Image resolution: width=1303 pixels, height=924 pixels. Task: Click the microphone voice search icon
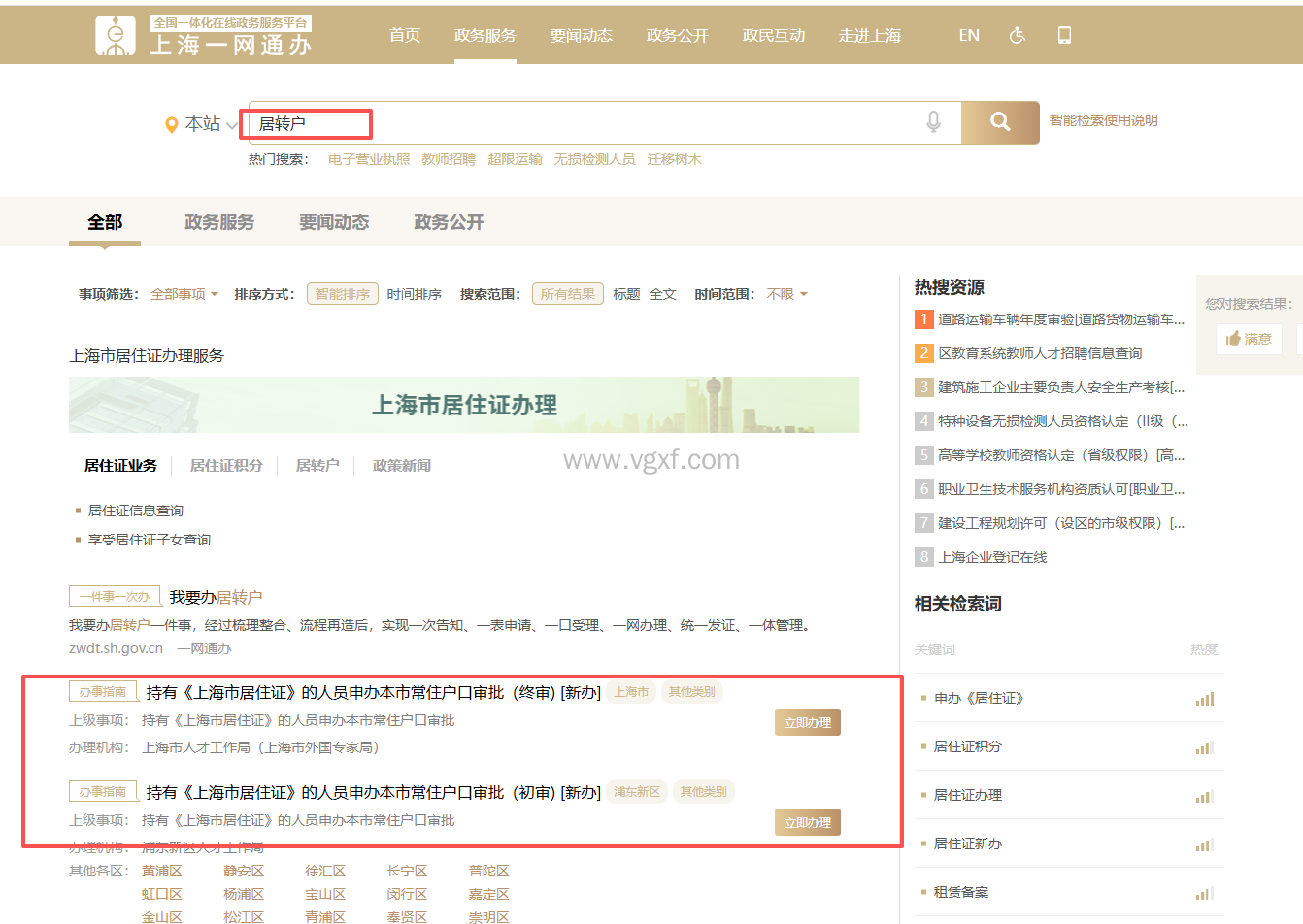(933, 122)
